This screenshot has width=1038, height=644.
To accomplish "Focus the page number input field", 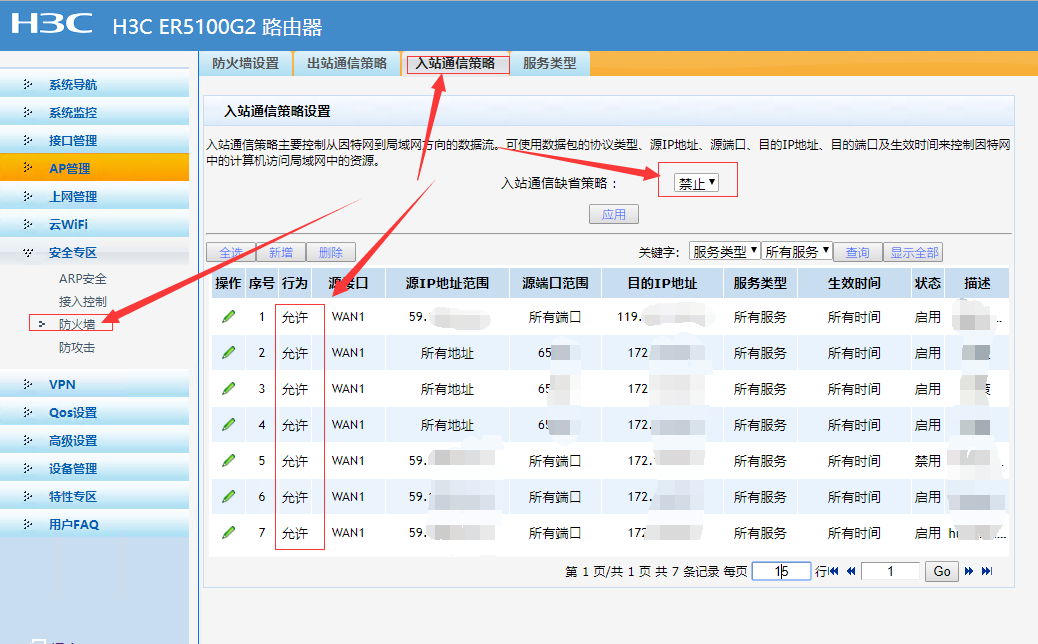I will [890, 571].
